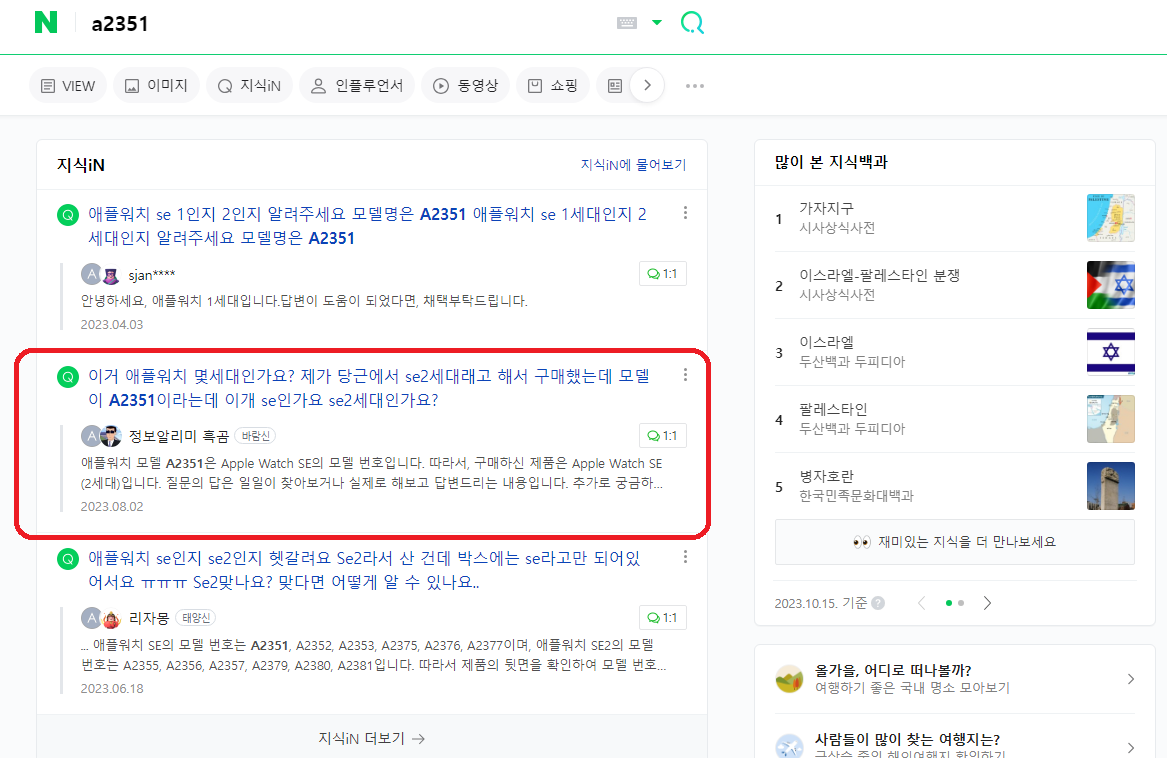1167x758 pixels.
Task: Click the partially hidden news tab icon
Action: click(x=615, y=86)
